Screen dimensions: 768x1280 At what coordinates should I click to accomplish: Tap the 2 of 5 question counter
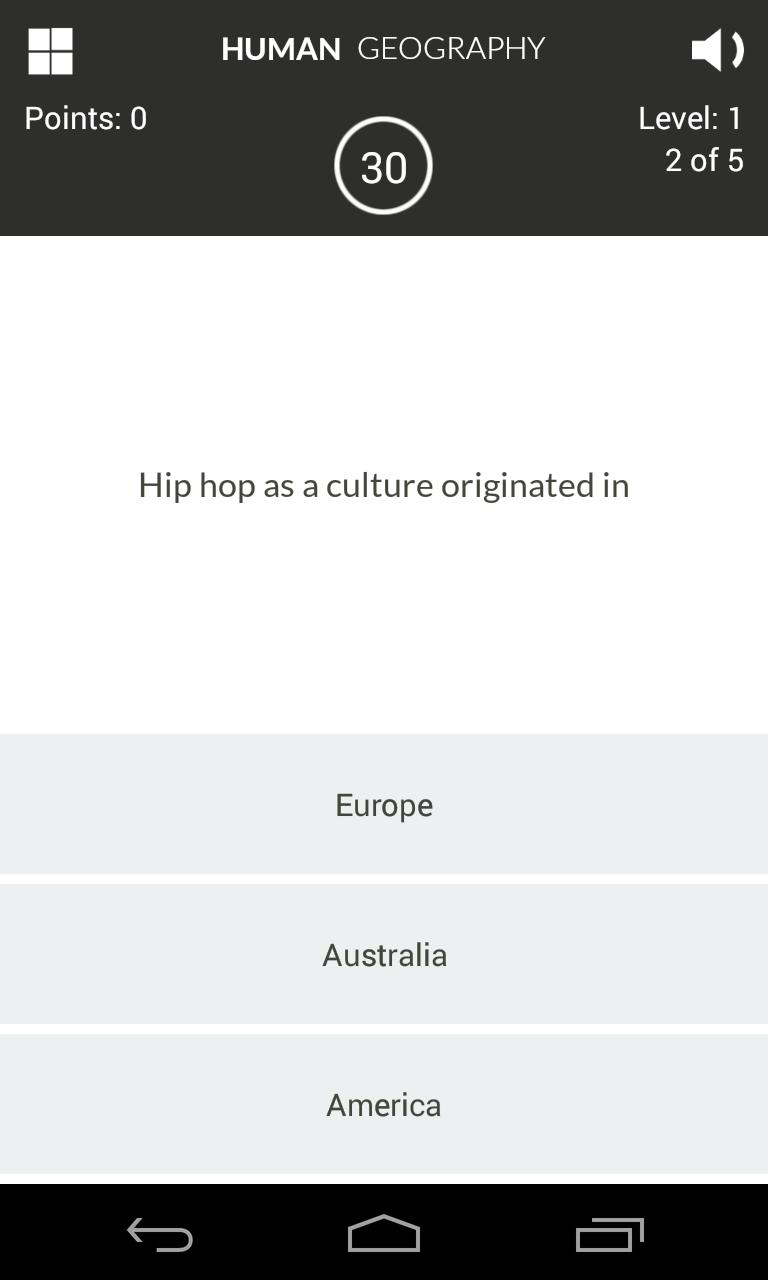tap(704, 160)
